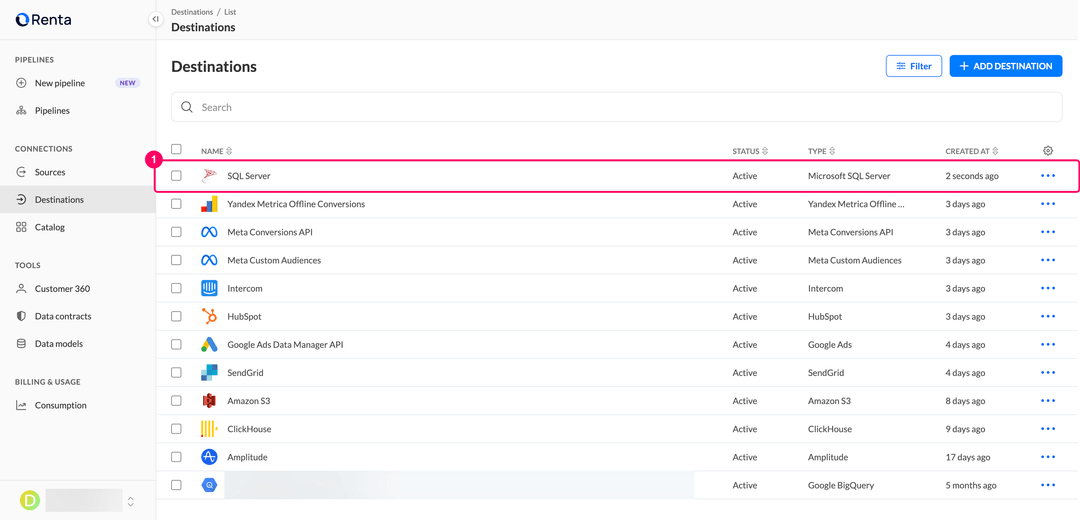Image resolution: width=1080 pixels, height=520 pixels.
Task: Click the user avatar D icon
Action: pyautogui.click(x=30, y=501)
